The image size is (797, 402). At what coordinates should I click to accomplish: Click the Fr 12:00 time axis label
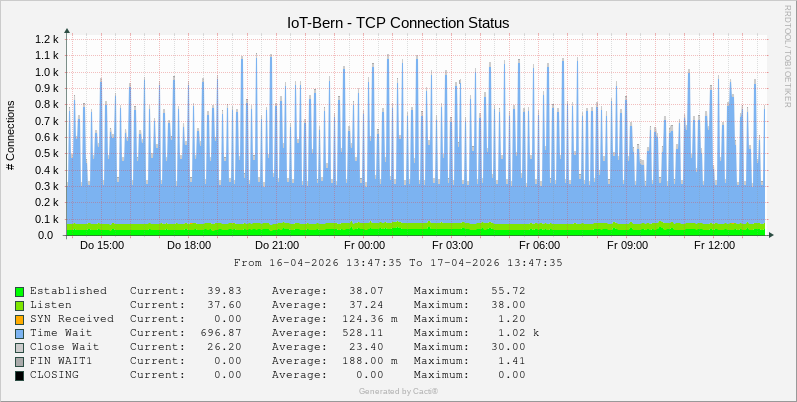[x=714, y=245]
